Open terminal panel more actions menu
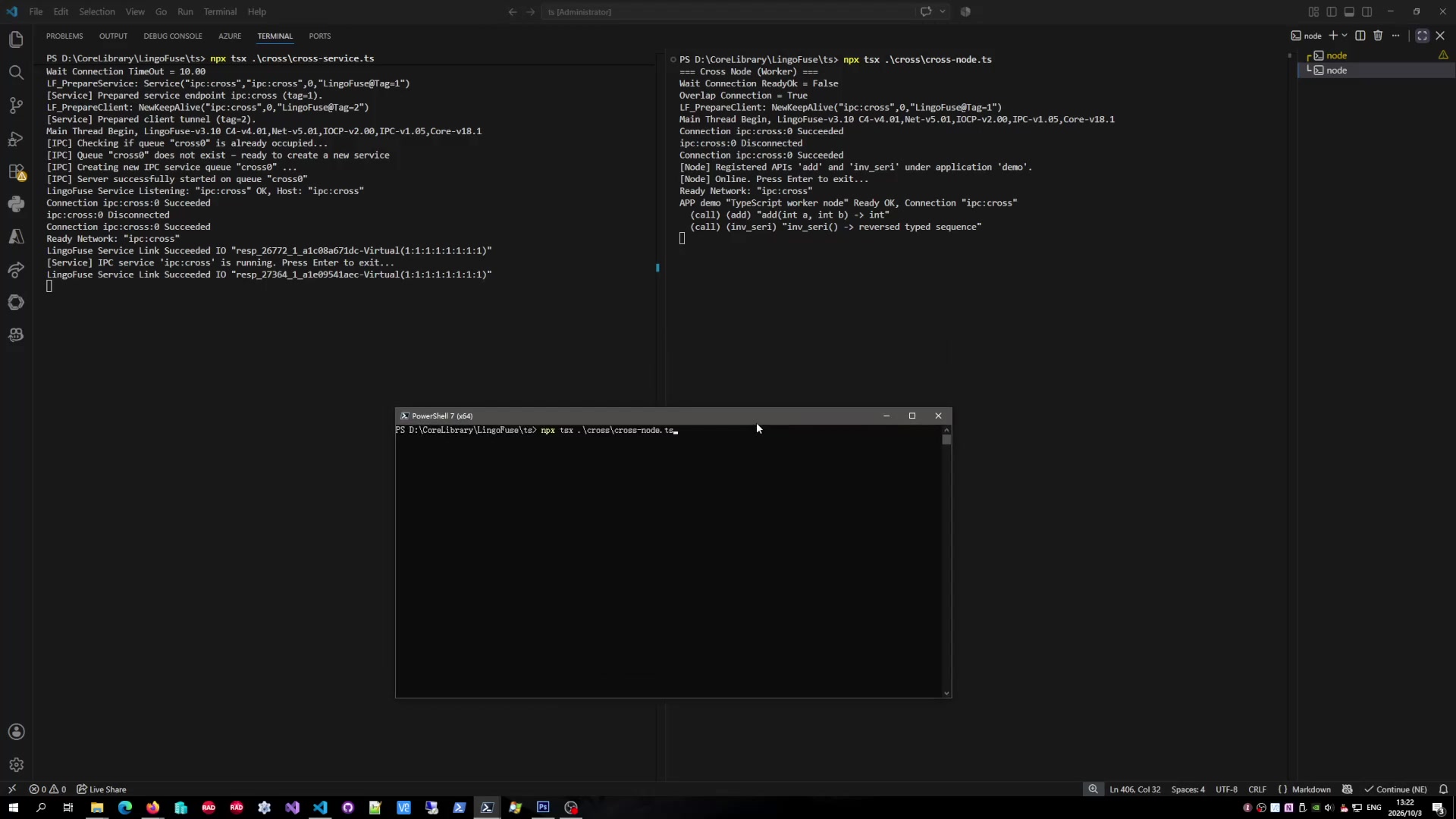Viewport: 1456px width, 819px height. [x=1395, y=36]
